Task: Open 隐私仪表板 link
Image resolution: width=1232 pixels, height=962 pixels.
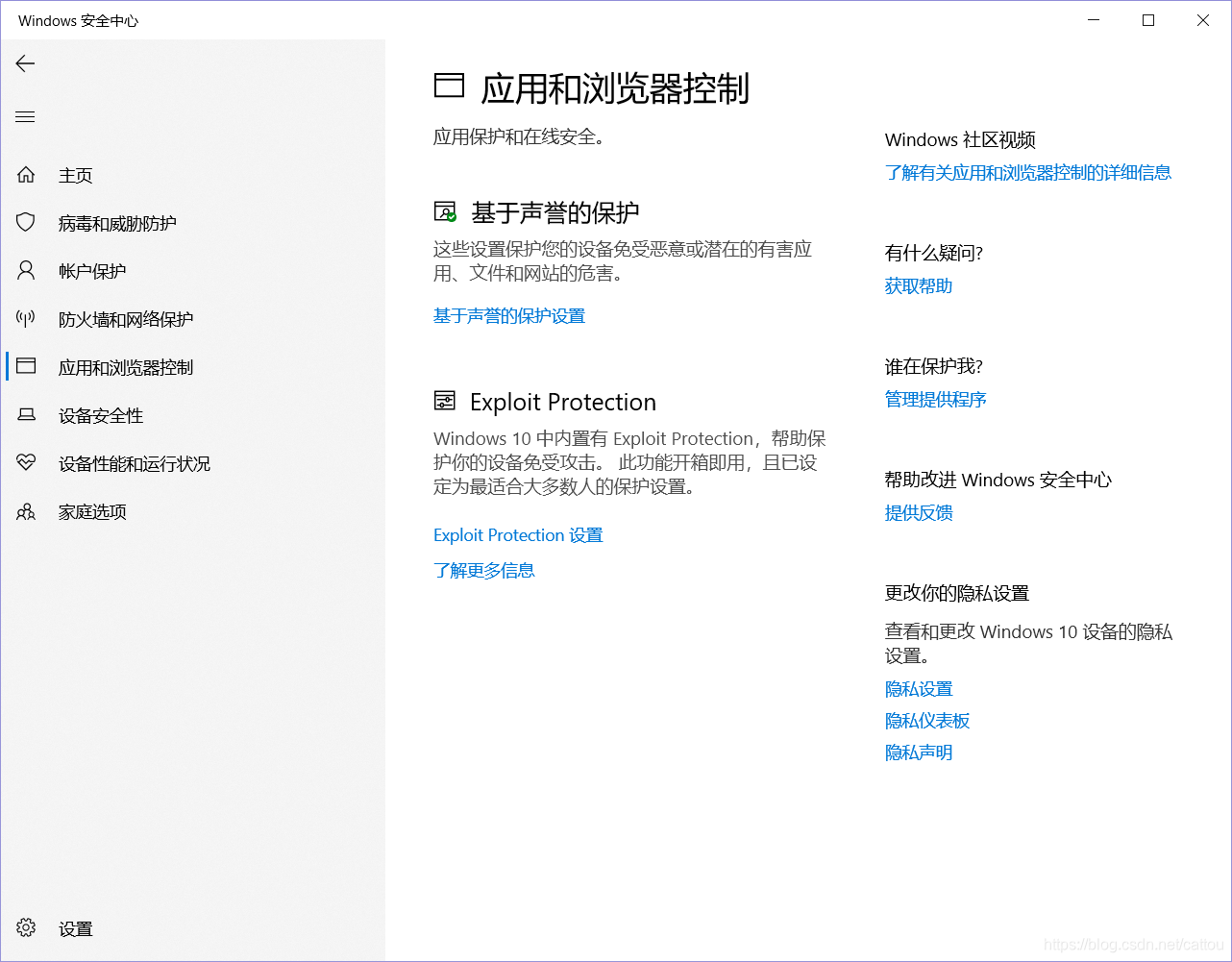Action: [927, 721]
